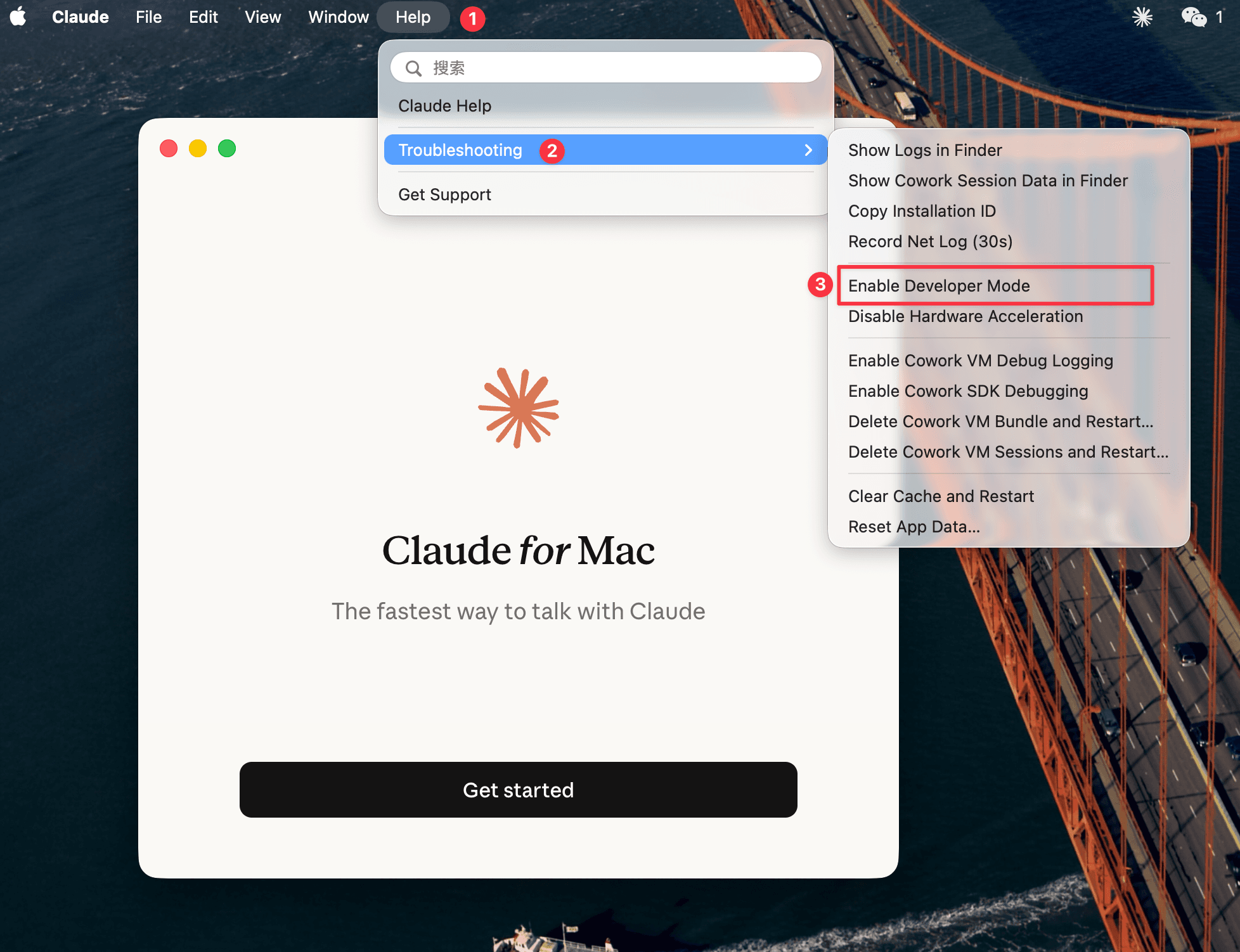Open the Window menu
This screenshot has height=952, width=1240.
coord(338,17)
